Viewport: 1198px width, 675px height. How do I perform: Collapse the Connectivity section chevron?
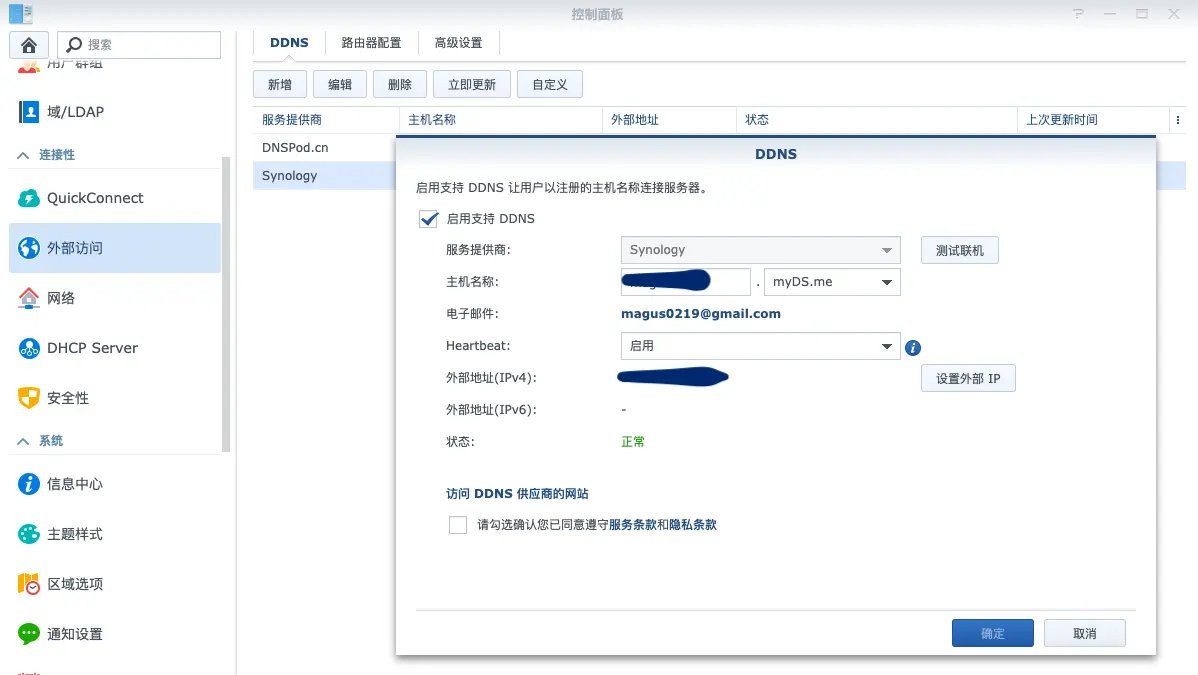pos(23,155)
